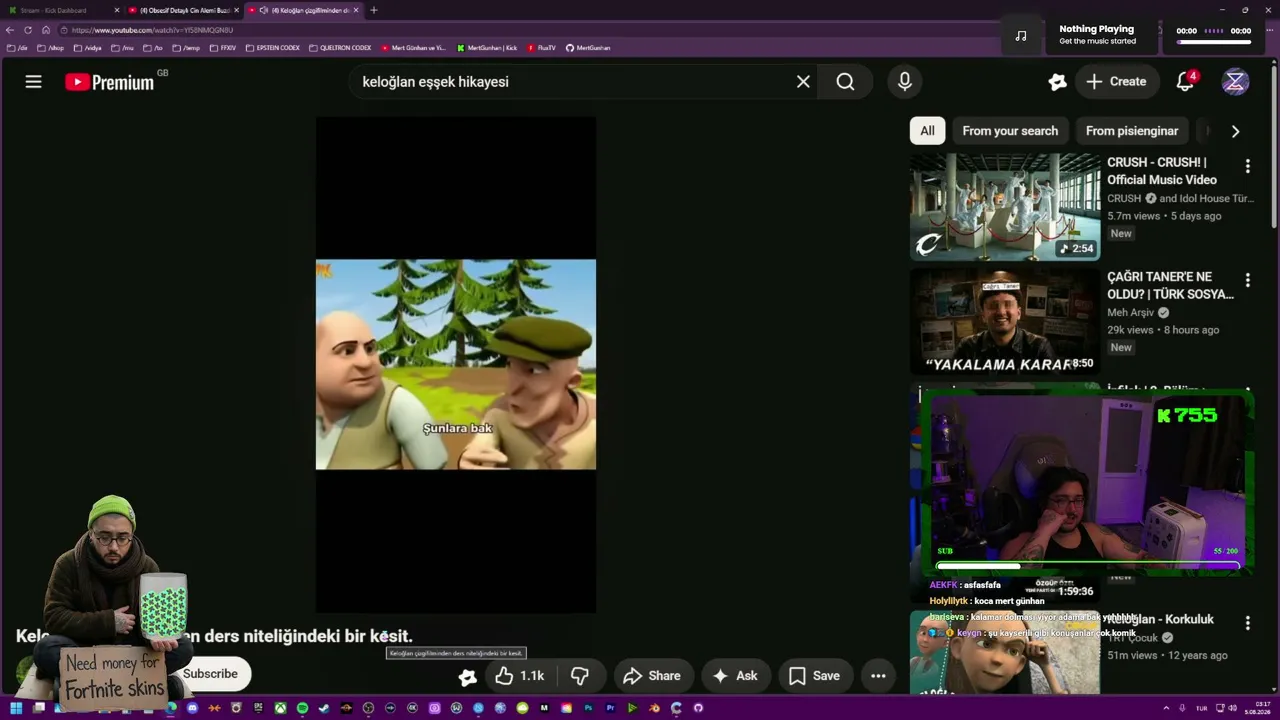Screen dimensions: 1280x720
Task: Click the Nothing Playing widget text
Action: [1097, 29]
